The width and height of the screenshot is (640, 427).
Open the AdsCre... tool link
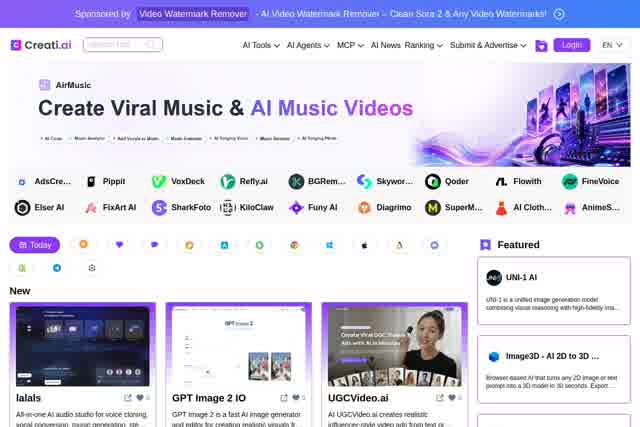coord(44,181)
